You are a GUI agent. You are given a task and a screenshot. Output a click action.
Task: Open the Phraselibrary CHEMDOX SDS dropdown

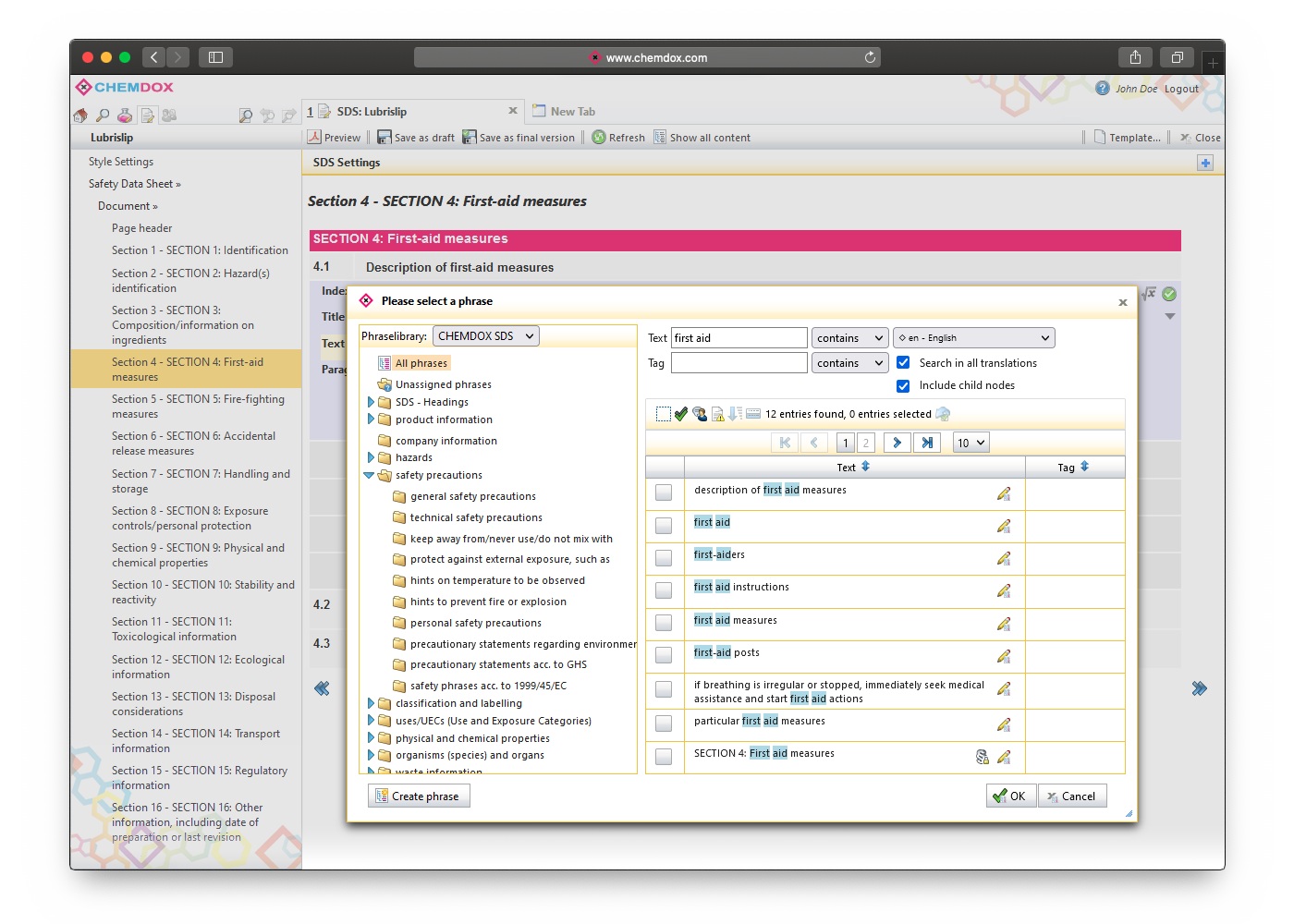[x=486, y=336]
